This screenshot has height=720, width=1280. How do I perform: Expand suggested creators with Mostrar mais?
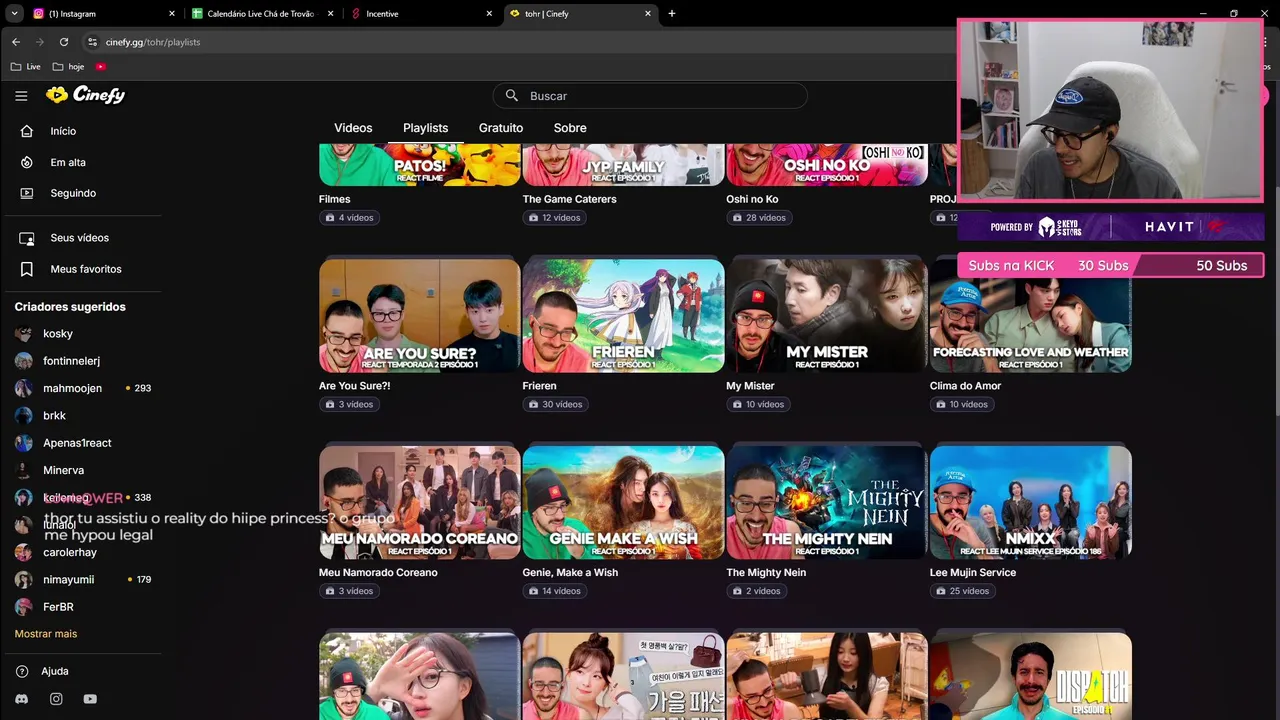pos(46,634)
